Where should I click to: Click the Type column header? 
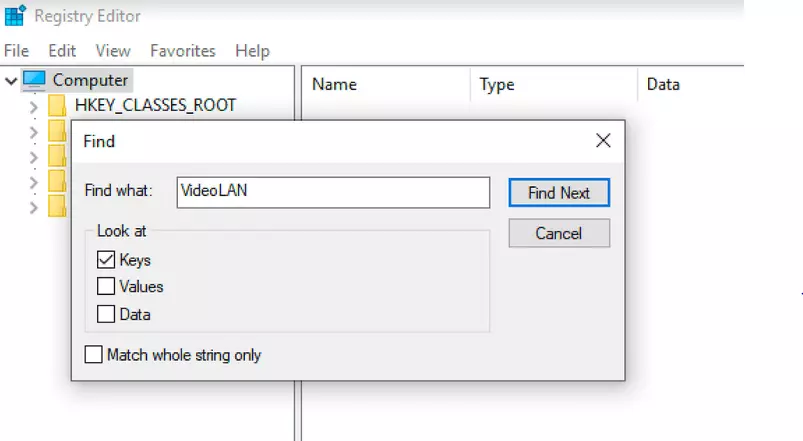[496, 85]
